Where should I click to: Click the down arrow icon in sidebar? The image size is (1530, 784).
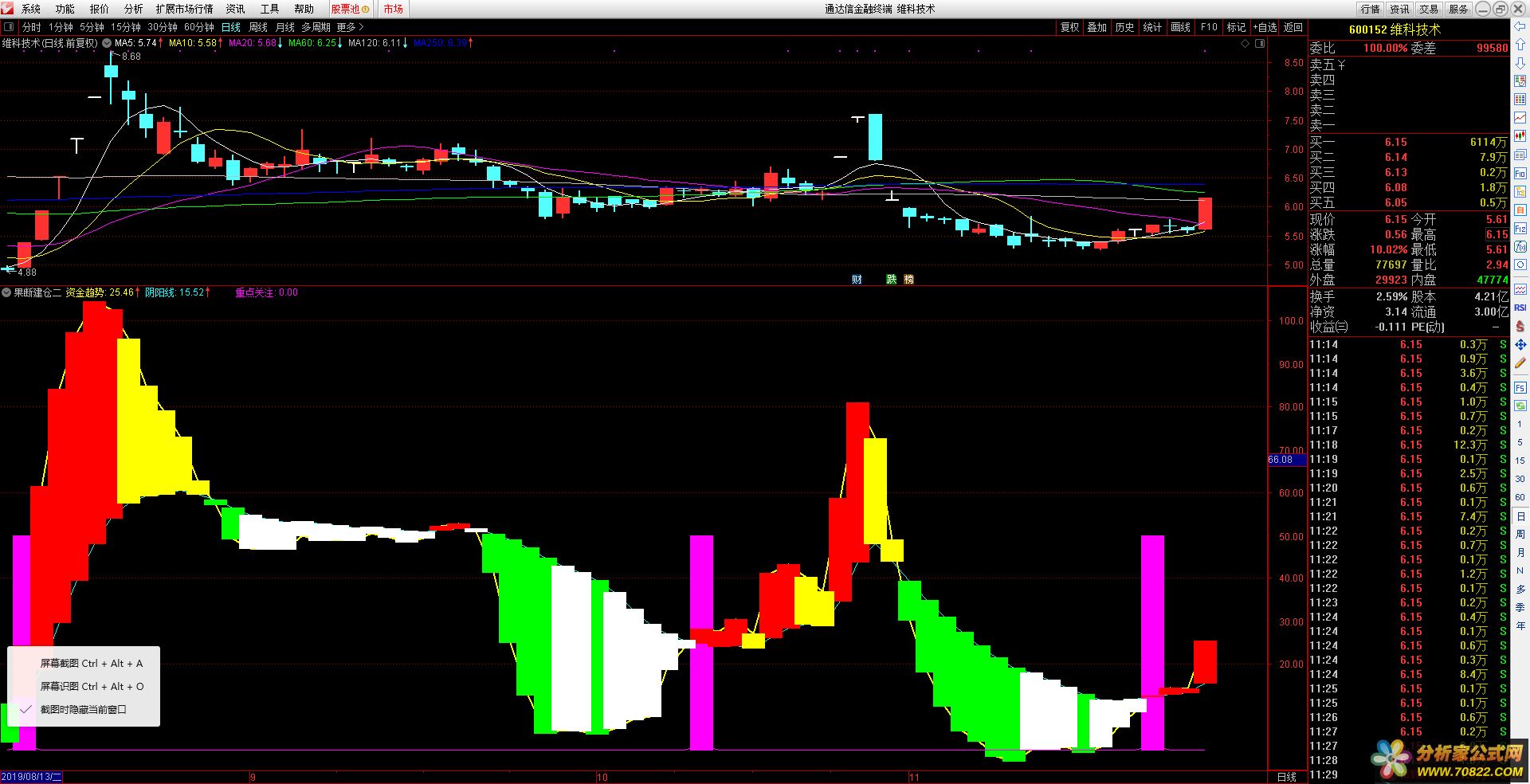pyautogui.click(x=1520, y=63)
